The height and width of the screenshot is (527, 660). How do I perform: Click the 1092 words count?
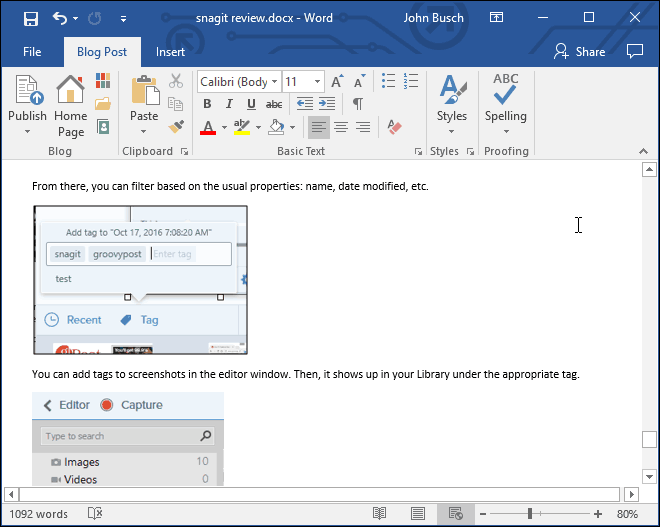[38, 514]
